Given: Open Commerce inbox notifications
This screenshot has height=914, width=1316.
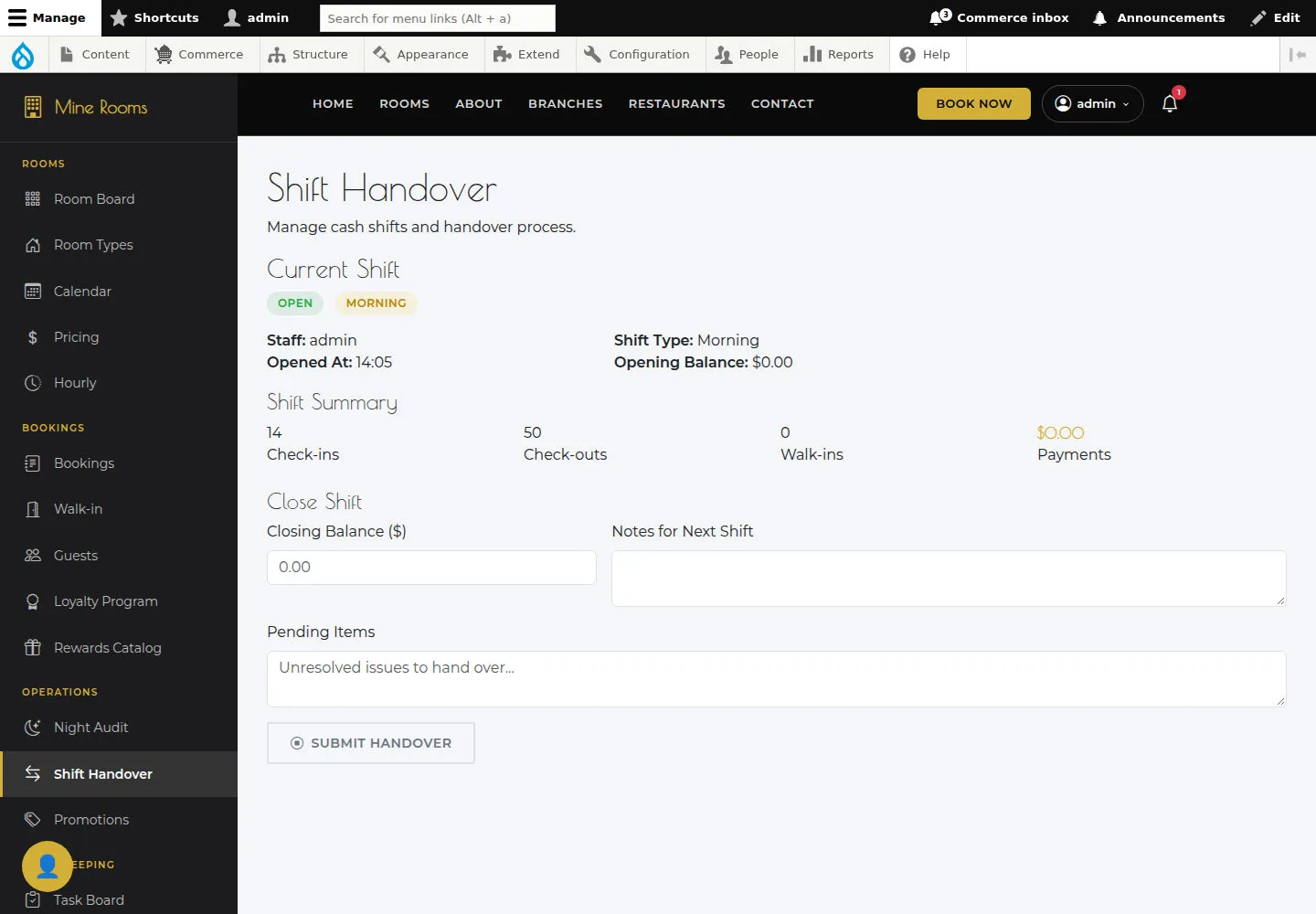Looking at the screenshot, I should [x=999, y=17].
